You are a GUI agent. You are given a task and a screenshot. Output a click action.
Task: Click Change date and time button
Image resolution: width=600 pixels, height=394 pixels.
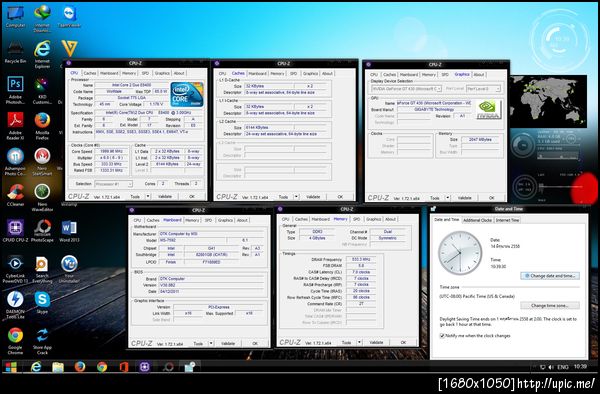[550, 276]
